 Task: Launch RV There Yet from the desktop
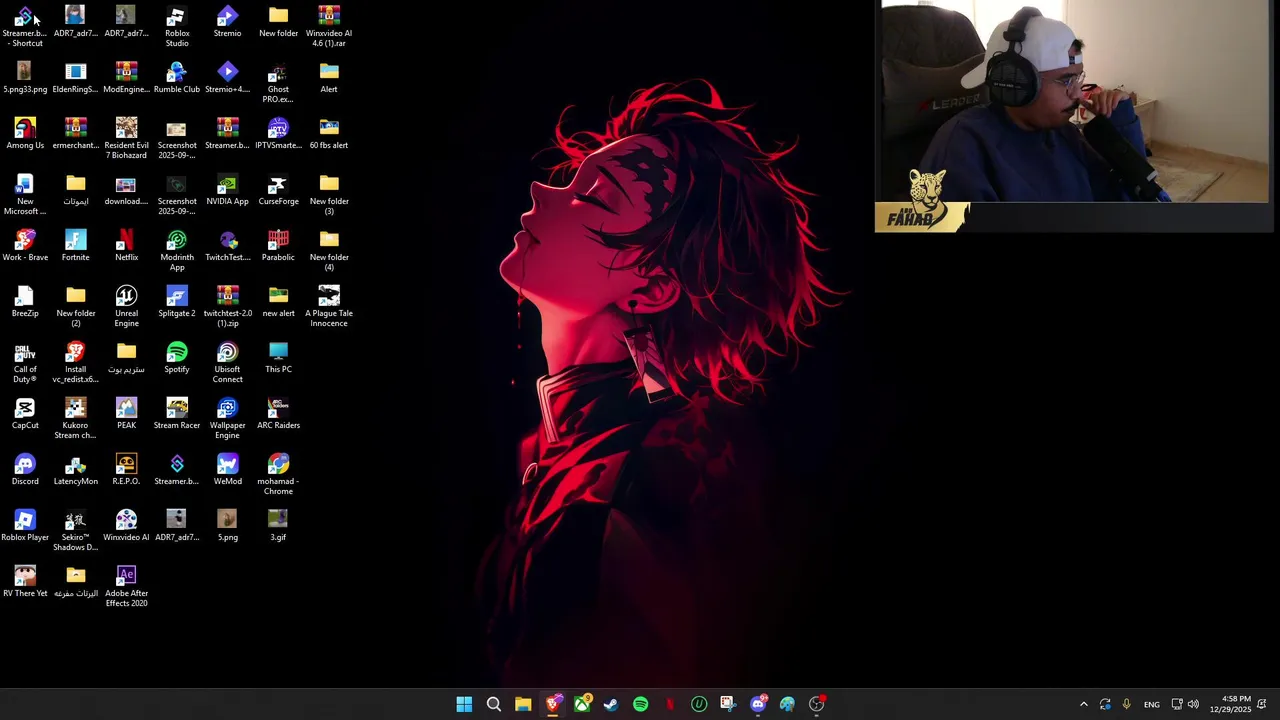click(x=25, y=582)
